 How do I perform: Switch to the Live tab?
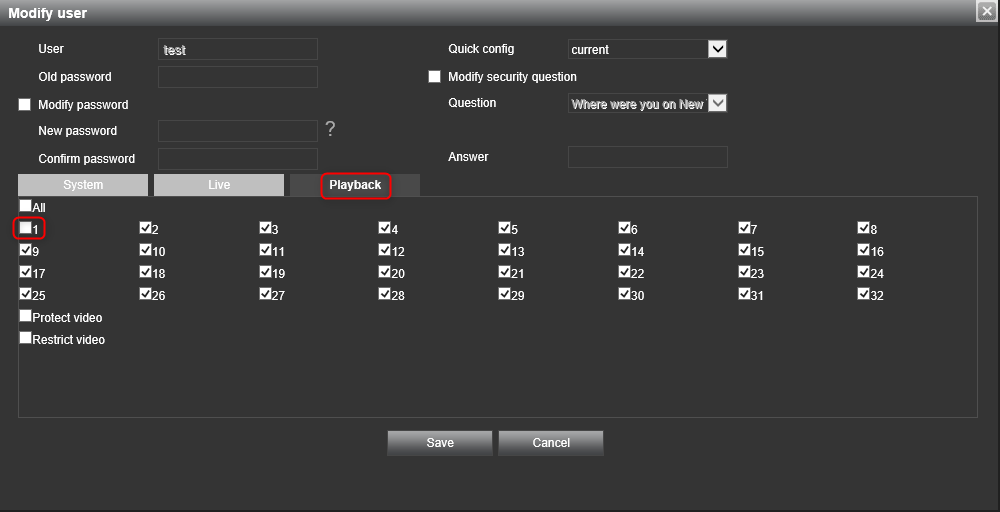click(x=219, y=185)
